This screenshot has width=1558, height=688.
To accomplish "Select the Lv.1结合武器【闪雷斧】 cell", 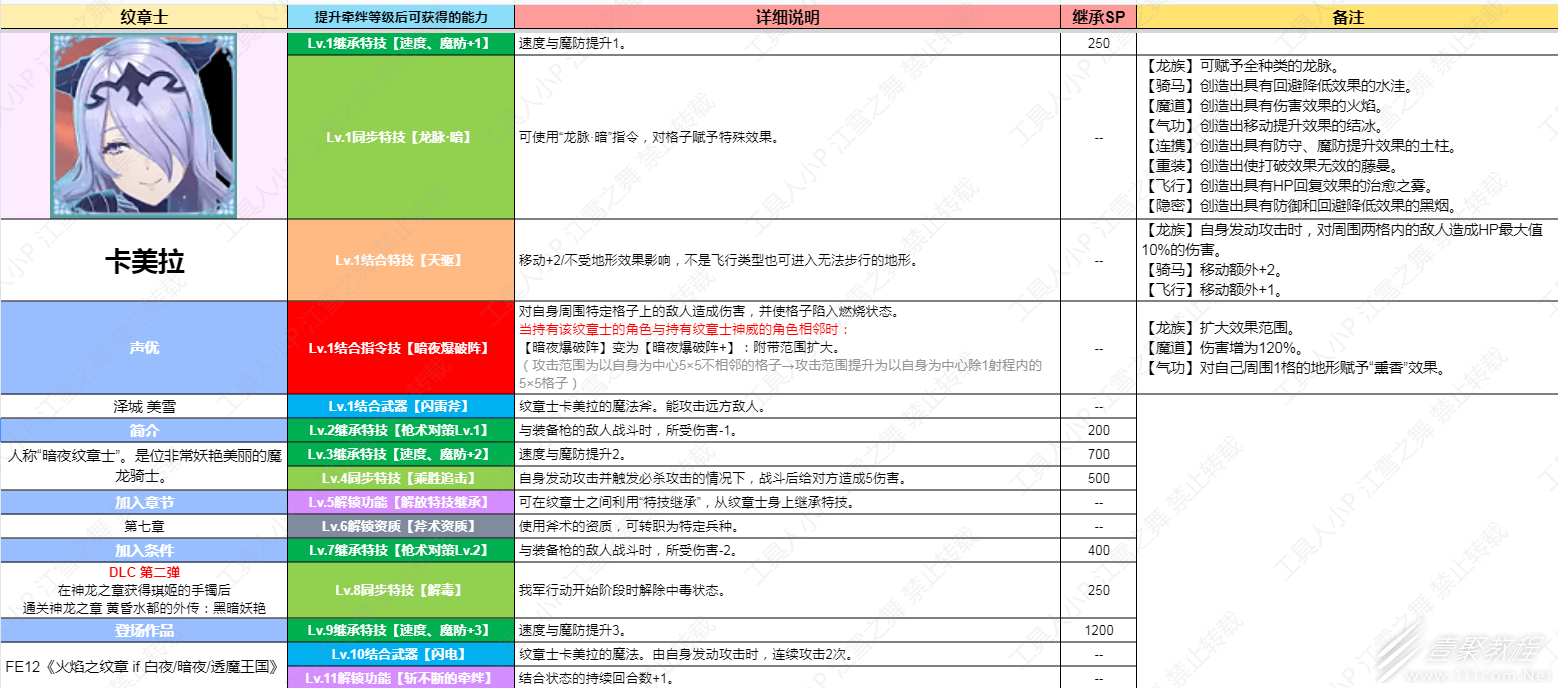I will click(401, 407).
